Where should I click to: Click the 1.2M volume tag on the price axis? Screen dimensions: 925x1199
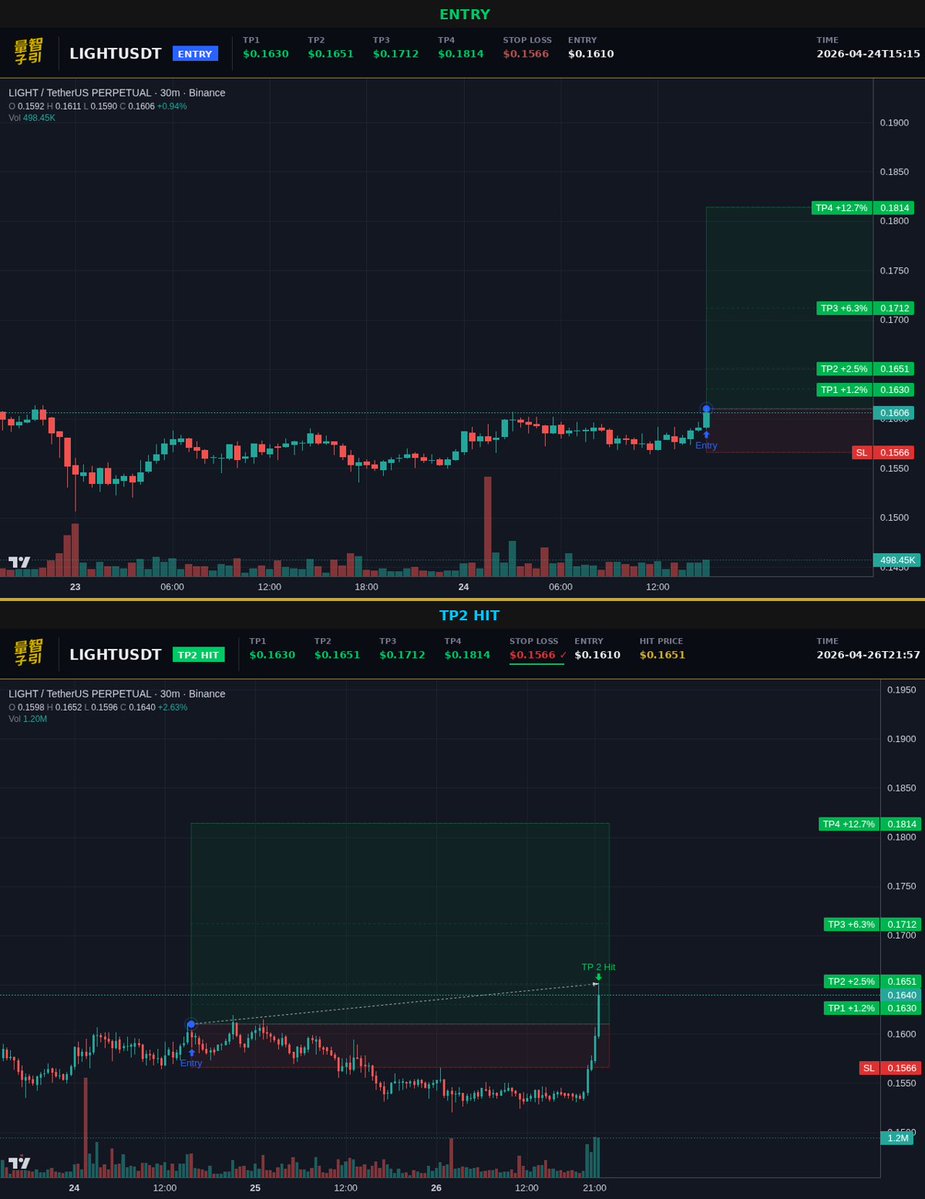897,1138
